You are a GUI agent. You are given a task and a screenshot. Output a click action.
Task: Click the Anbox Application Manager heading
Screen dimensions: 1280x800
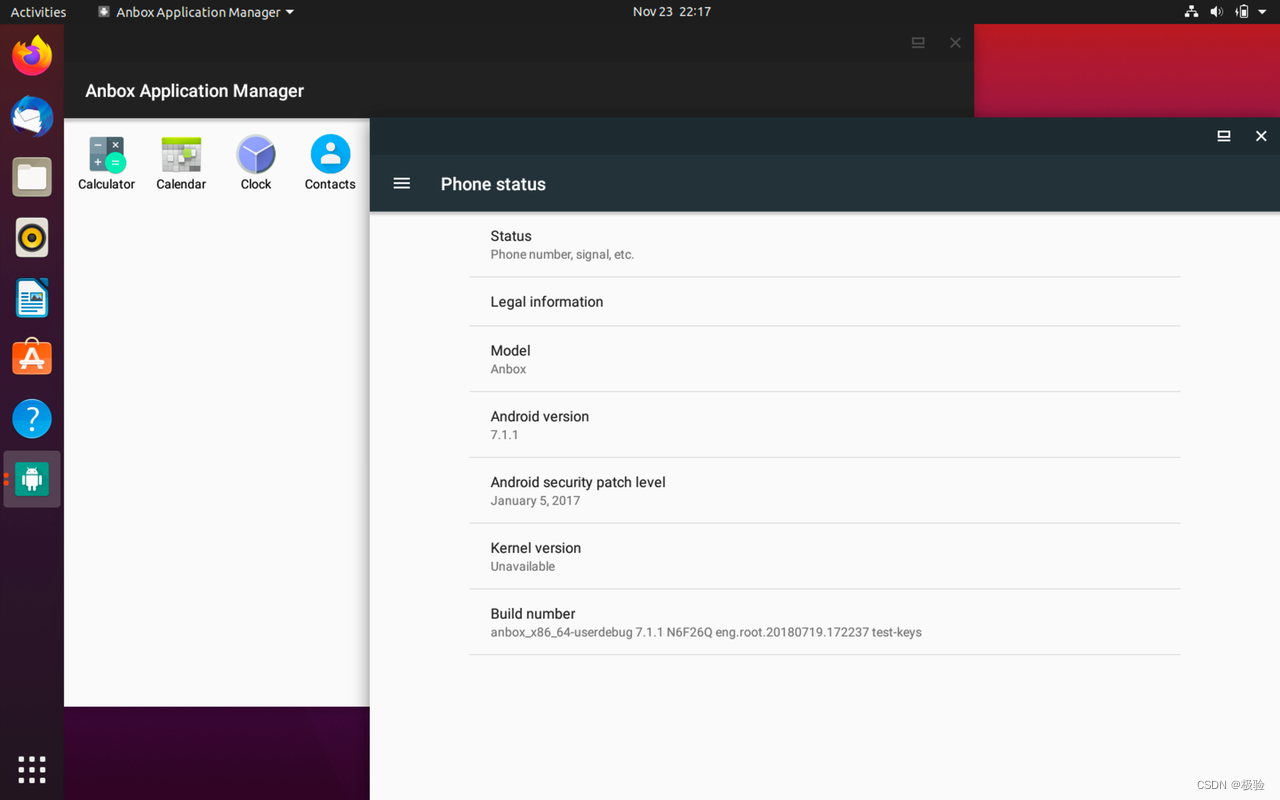coord(195,91)
